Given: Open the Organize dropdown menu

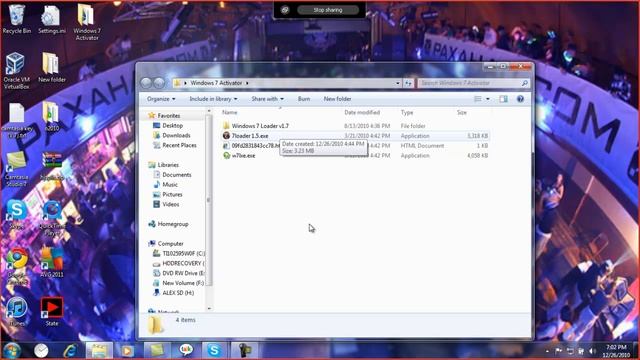Looking at the screenshot, I should click(x=161, y=99).
